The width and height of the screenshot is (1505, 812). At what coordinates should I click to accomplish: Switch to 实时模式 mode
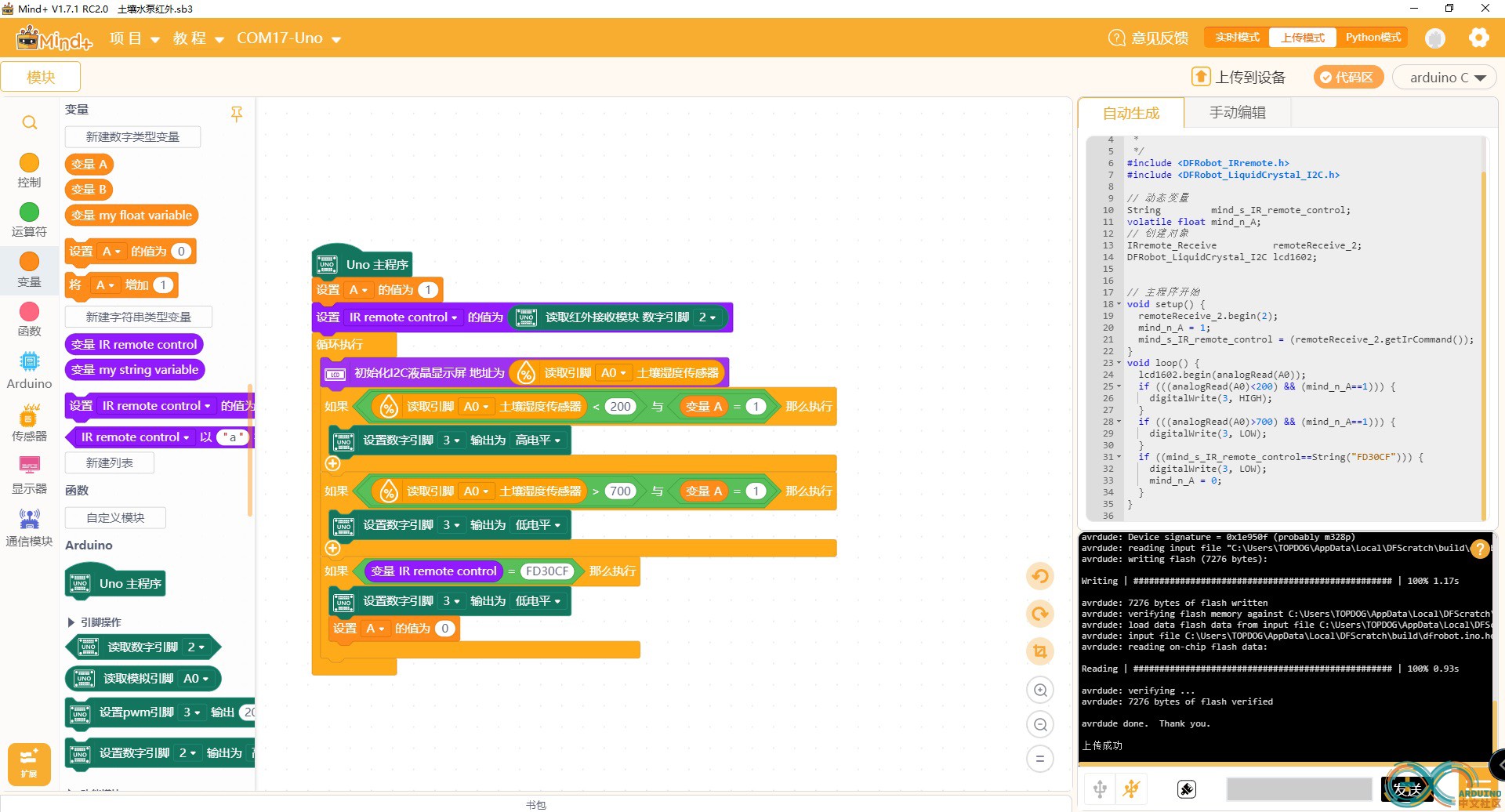[1237, 37]
